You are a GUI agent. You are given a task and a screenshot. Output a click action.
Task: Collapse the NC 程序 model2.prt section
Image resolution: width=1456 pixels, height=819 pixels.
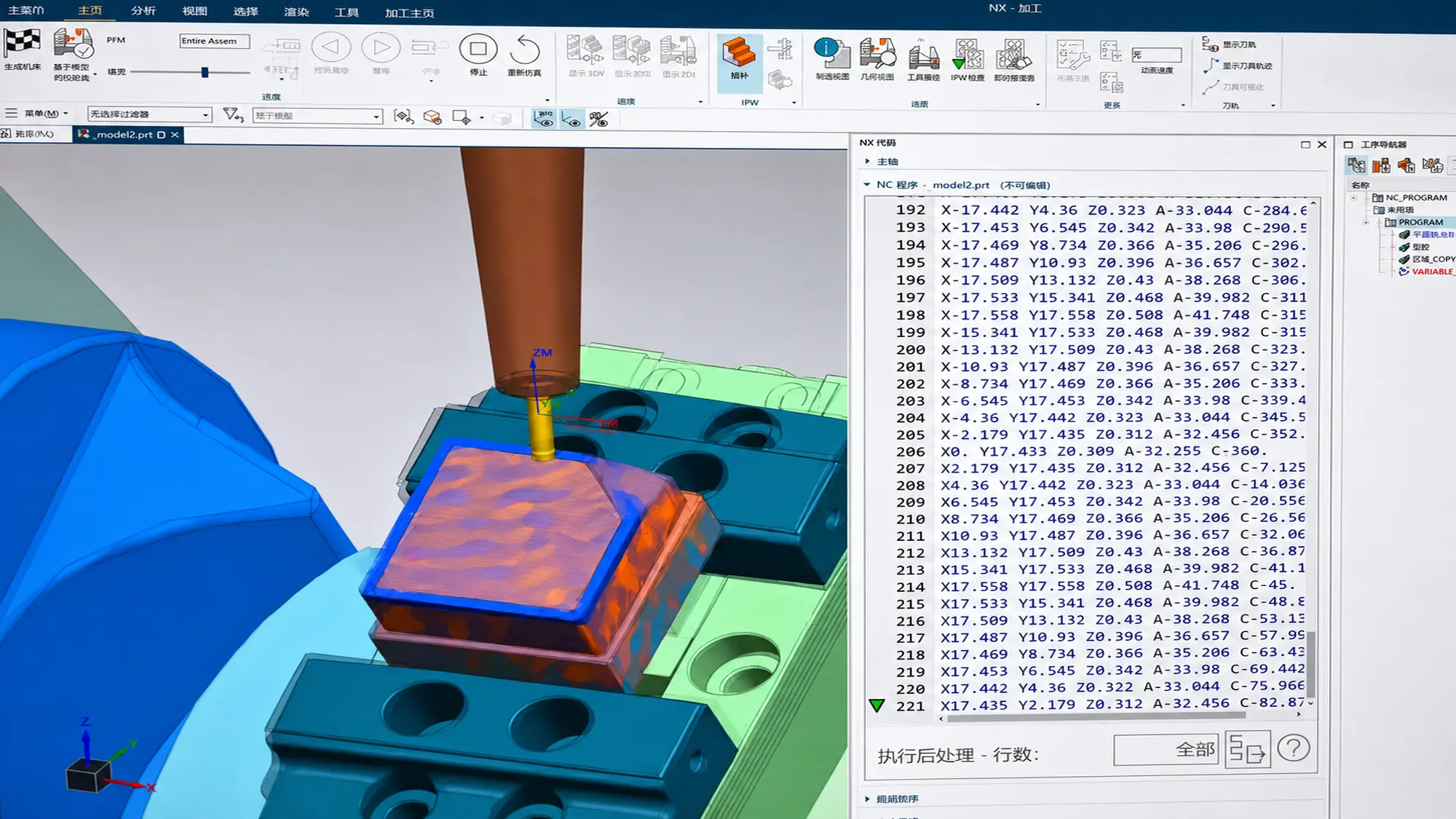tap(867, 185)
